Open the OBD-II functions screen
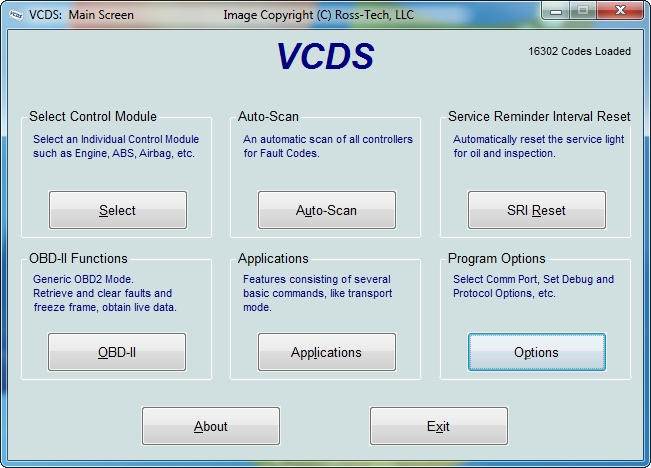Viewport: 651px width, 468px height. [117, 352]
